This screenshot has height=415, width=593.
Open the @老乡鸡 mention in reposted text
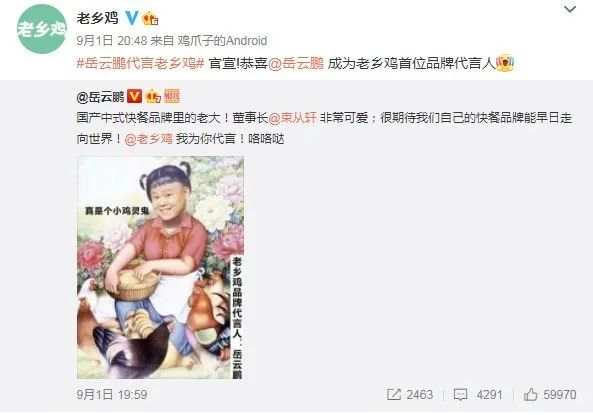[149, 138]
